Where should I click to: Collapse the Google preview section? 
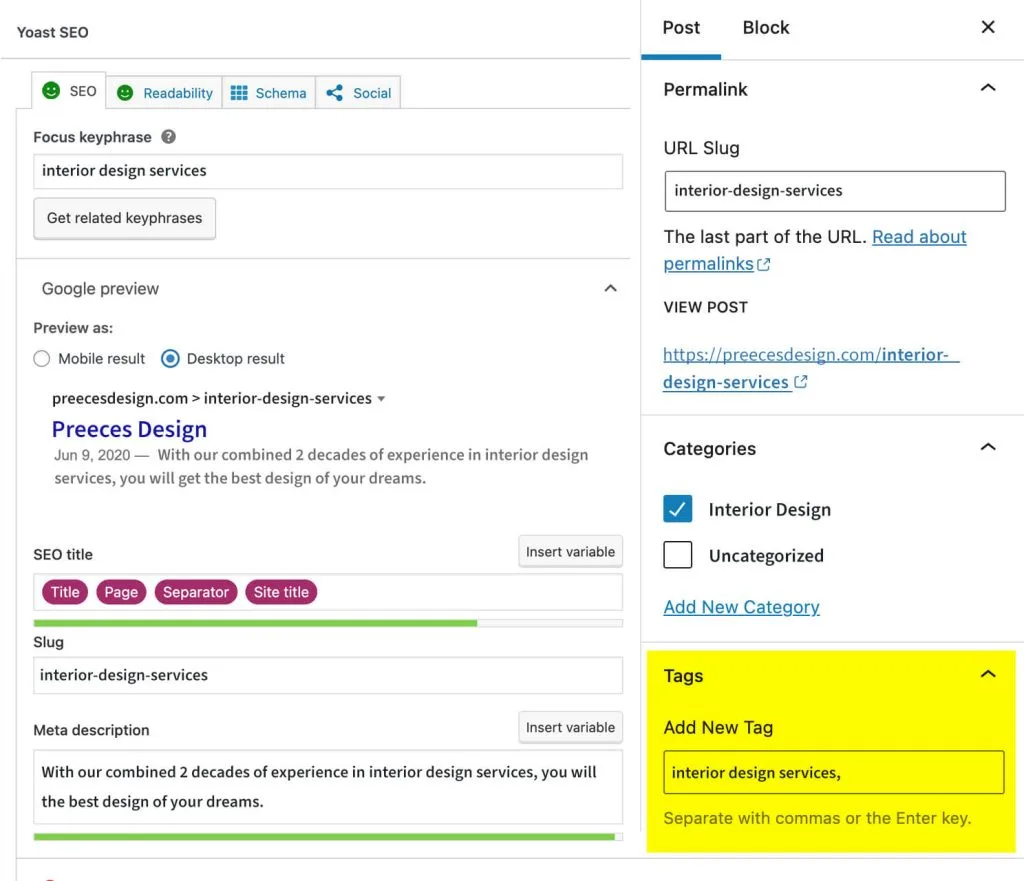point(611,288)
